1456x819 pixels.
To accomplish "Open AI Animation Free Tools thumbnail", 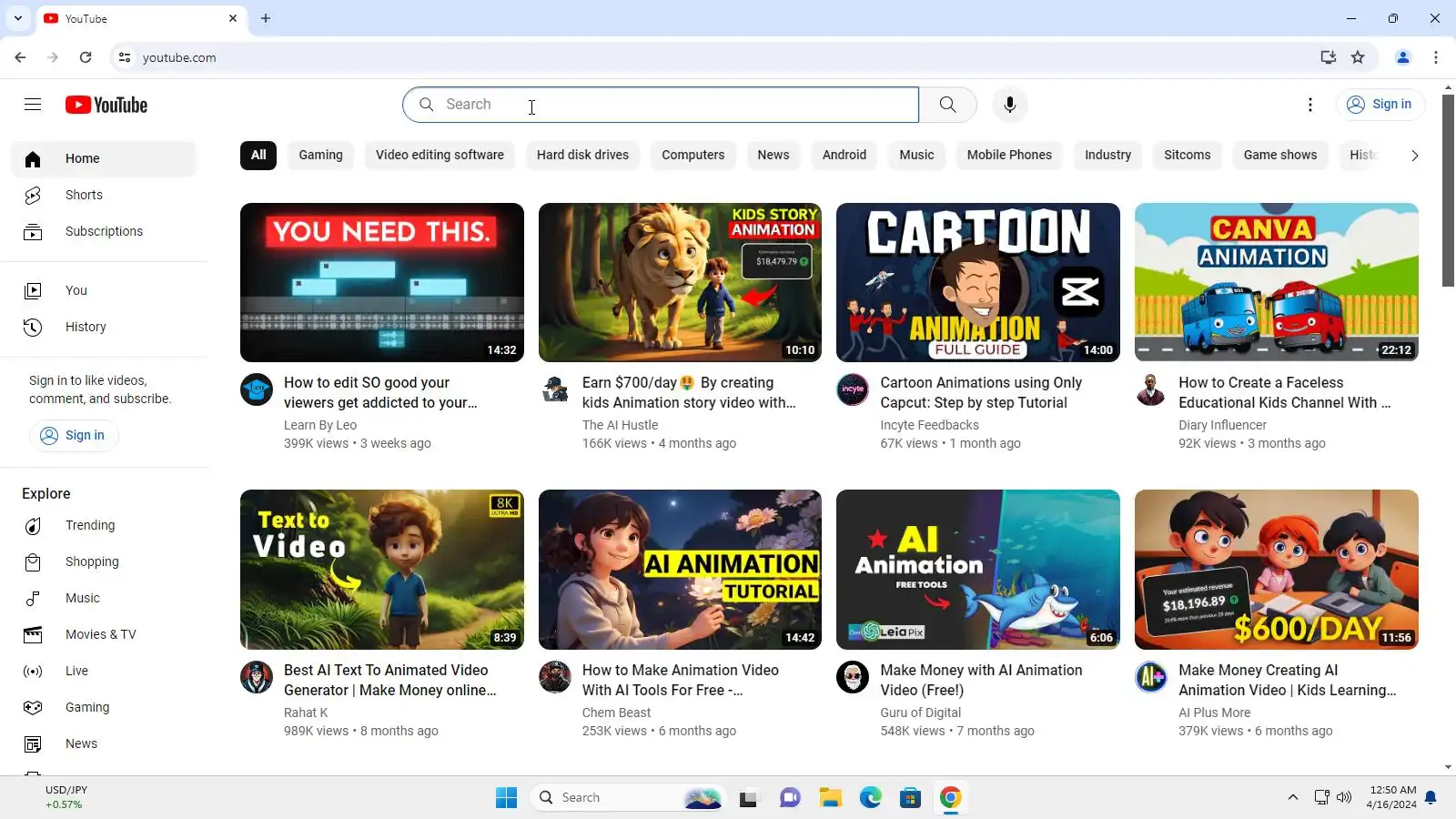I will [x=978, y=570].
